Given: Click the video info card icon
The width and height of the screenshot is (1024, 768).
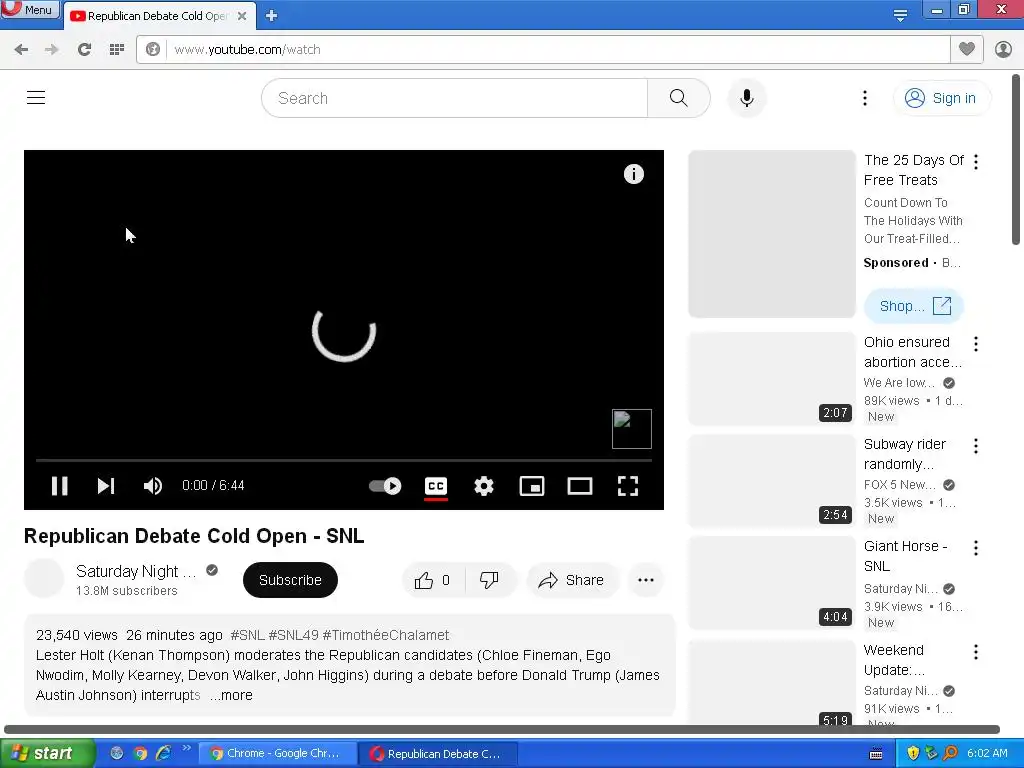Looking at the screenshot, I should click(x=633, y=174).
